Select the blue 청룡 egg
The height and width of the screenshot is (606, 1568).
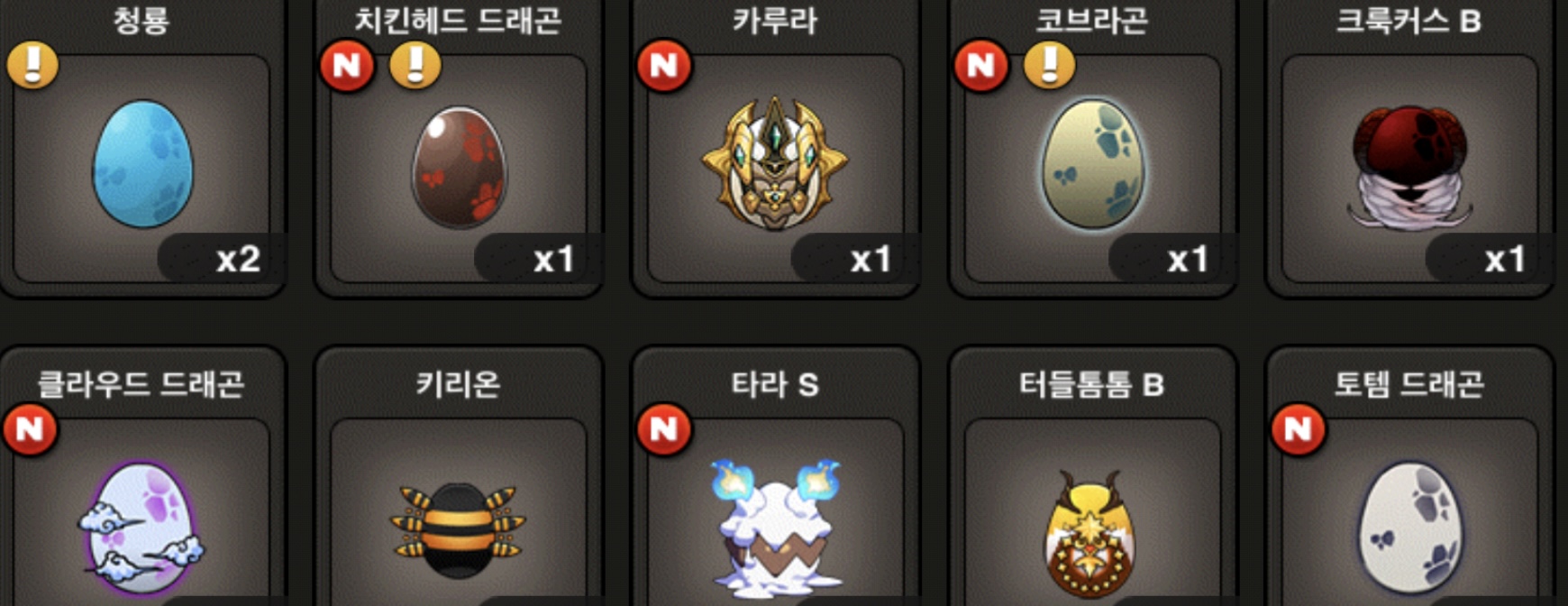point(143,163)
